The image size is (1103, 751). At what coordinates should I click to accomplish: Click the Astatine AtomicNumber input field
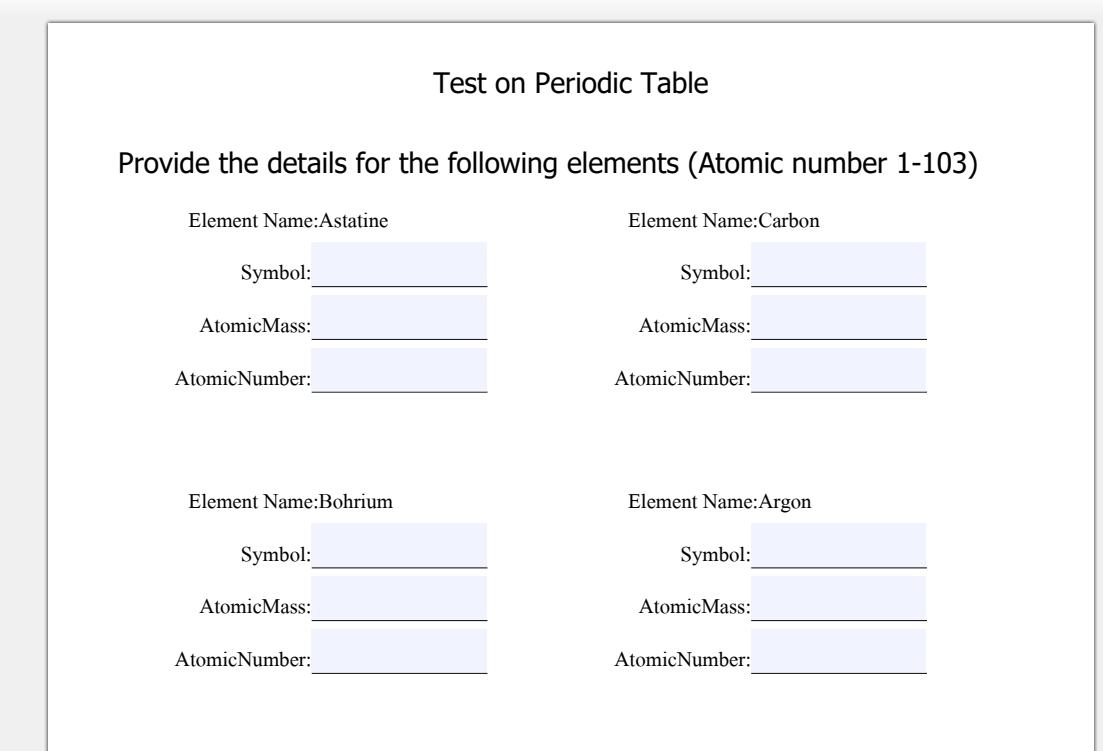click(x=399, y=371)
